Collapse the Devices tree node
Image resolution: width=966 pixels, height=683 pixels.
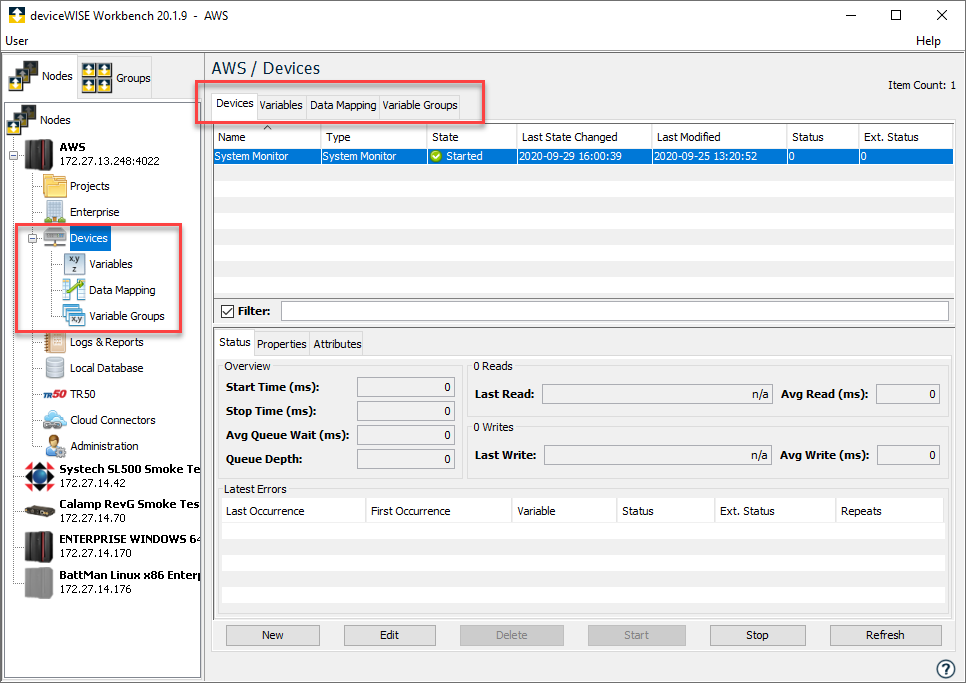click(32, 239)
